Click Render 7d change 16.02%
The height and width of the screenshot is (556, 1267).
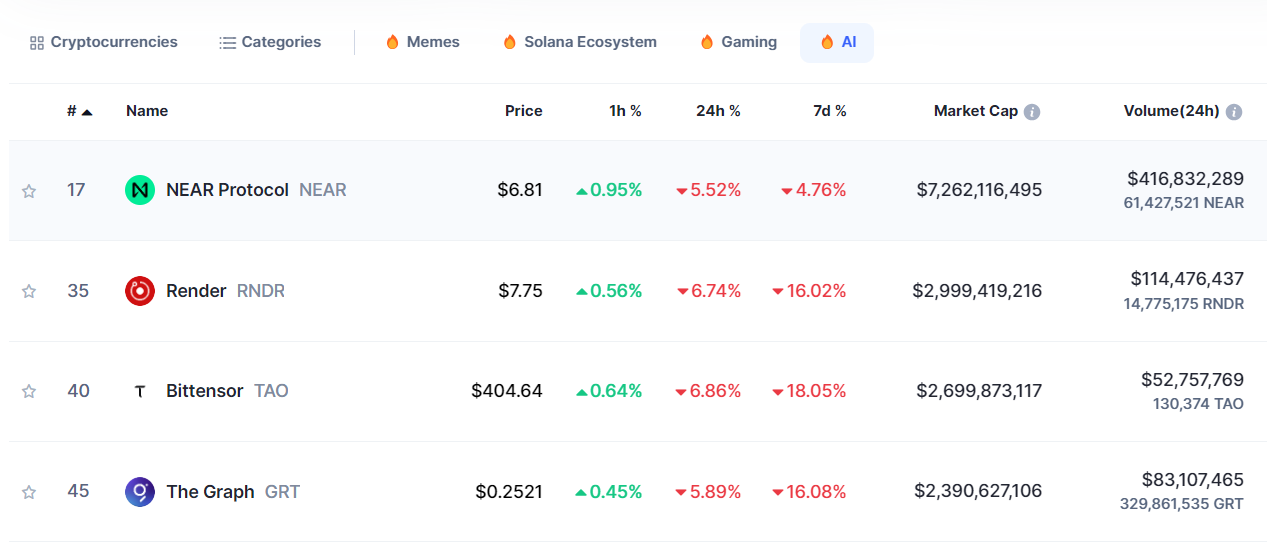coord(809,291)
